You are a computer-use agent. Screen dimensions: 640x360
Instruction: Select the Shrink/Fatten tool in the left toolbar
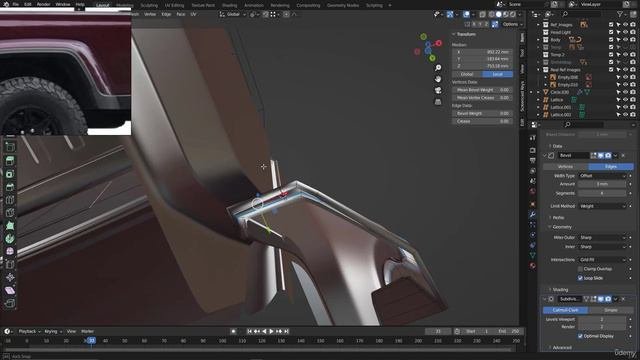pyautogui.click(x=10, y=278)
